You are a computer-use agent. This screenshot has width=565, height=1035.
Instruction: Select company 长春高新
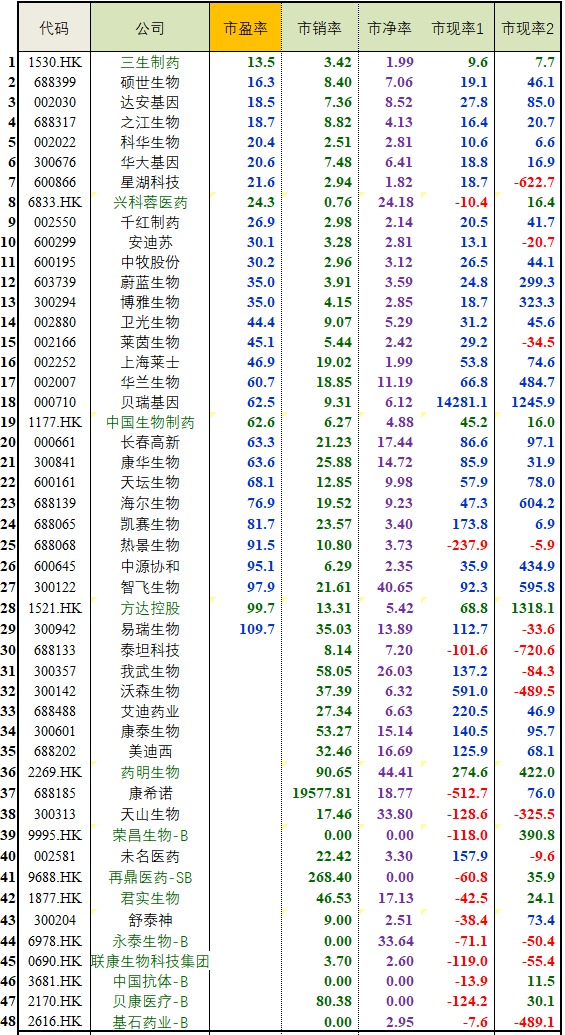coord(150,442)
